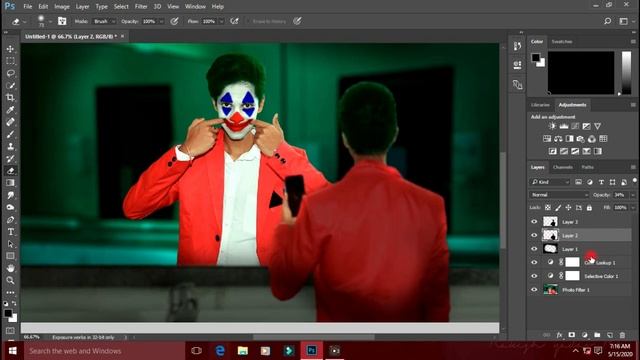Screen dimensions: 640x360
Task: Click foreground color in Color panel
Action: coord(536,57)
